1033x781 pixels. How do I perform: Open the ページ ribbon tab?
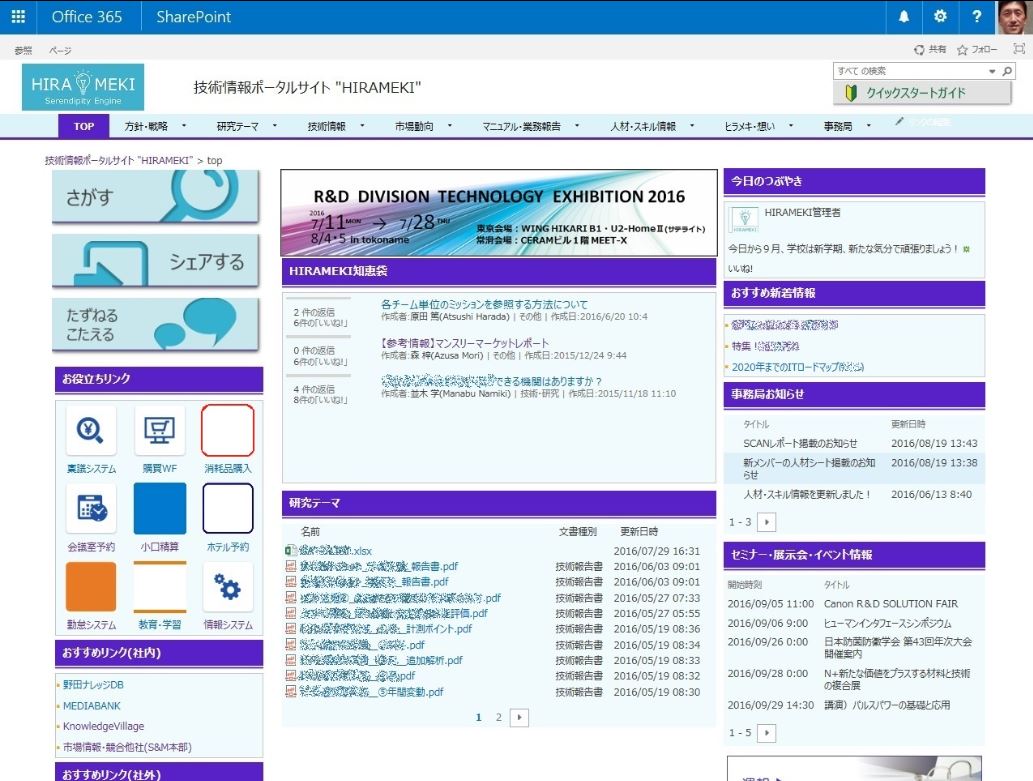coord(59,50)
